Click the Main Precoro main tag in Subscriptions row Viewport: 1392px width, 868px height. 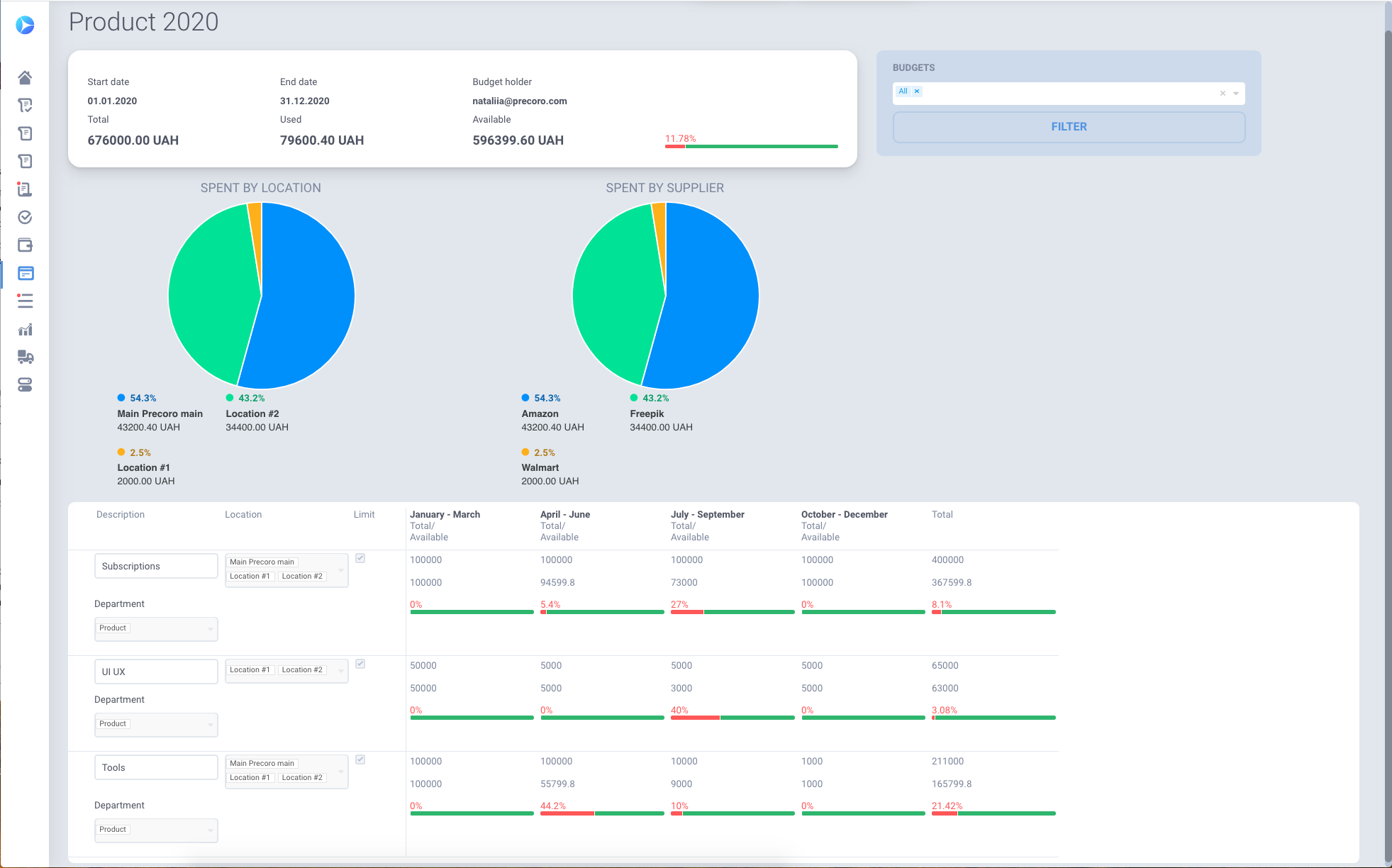point(262,562)
